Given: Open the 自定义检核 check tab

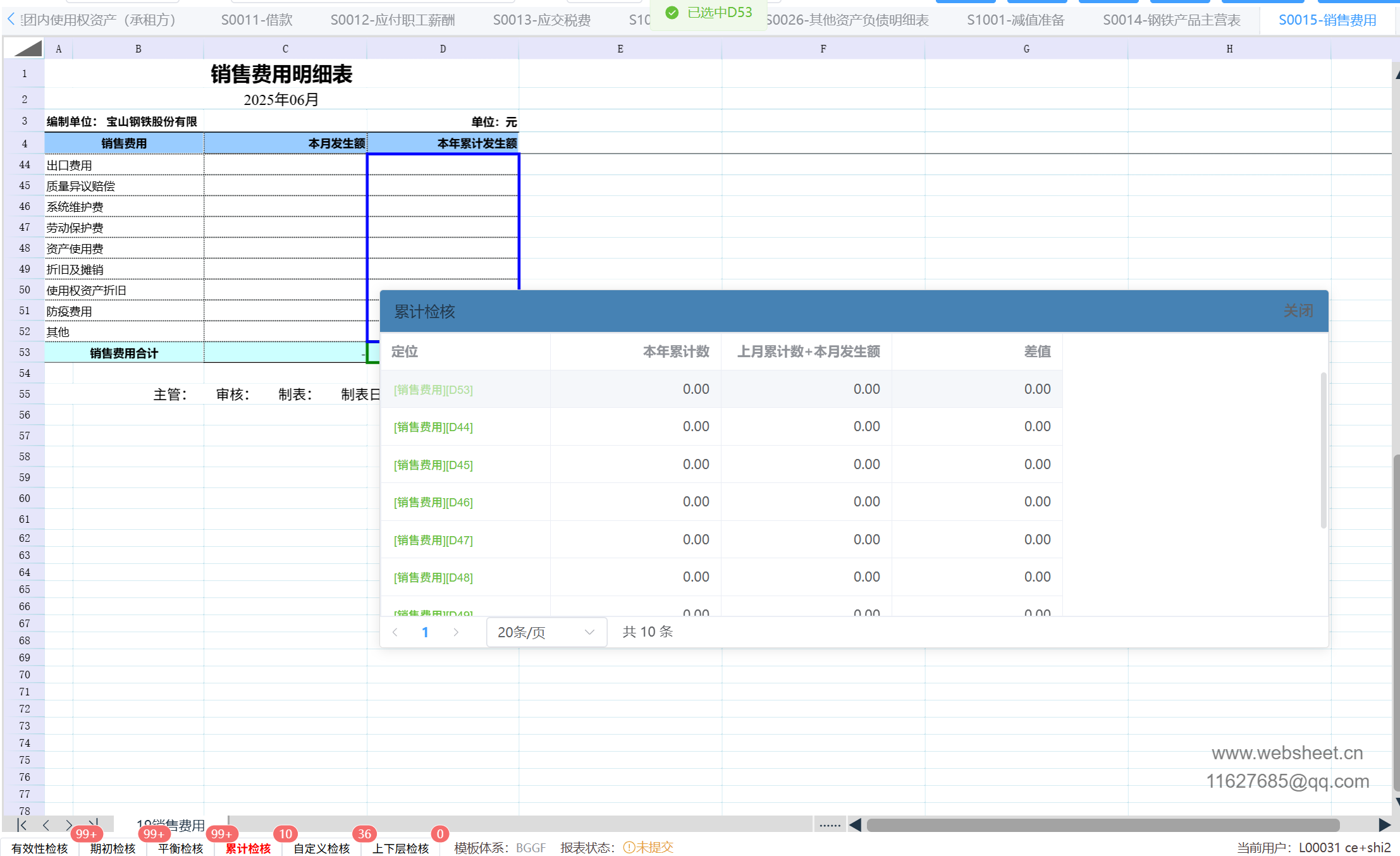Looking at the screenshot, I should 321,848.
